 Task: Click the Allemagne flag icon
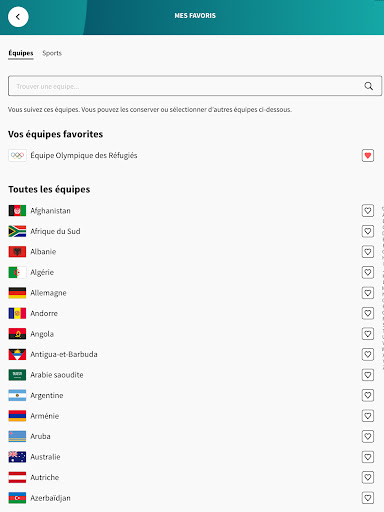tap(17, 293)
